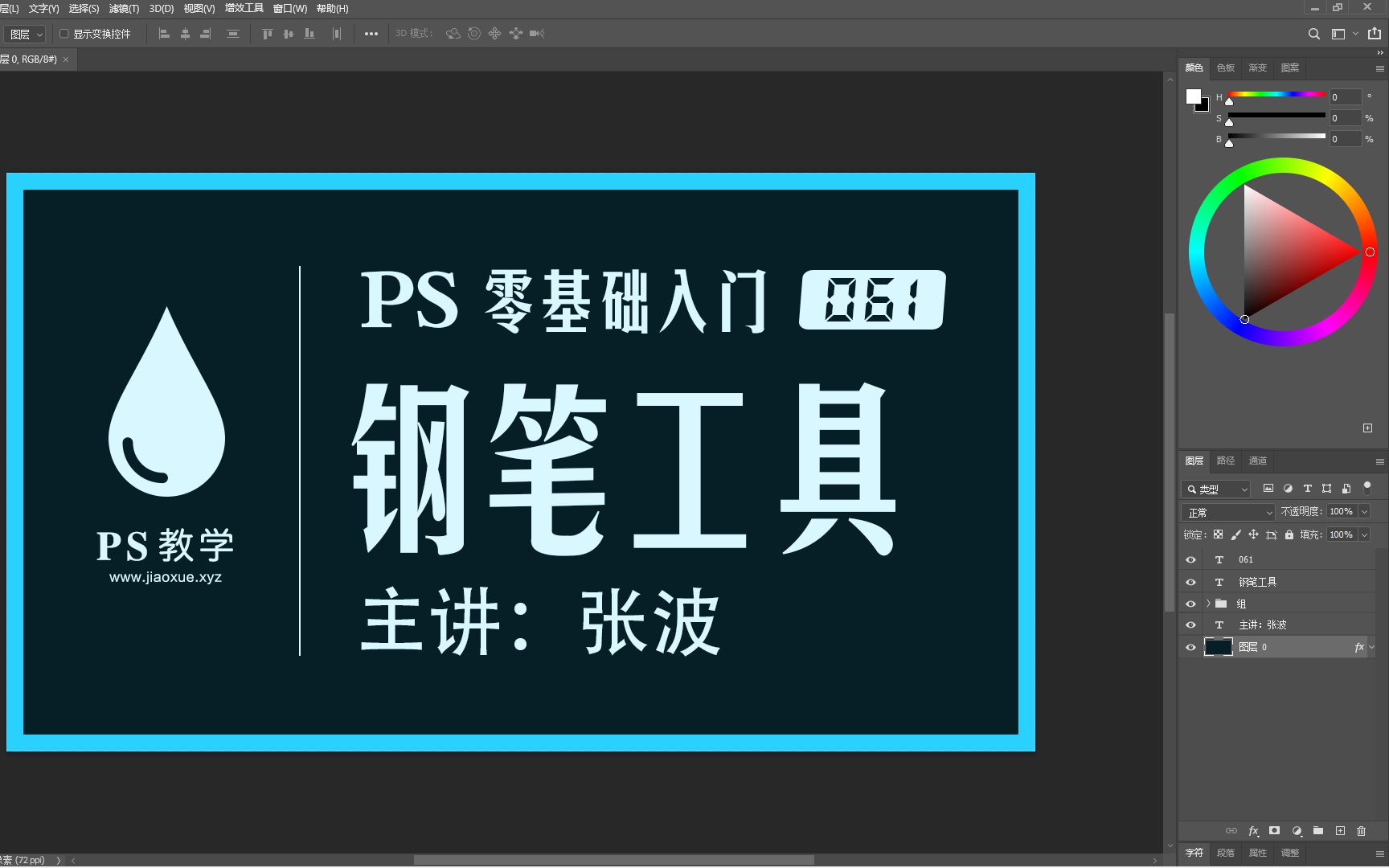Open the three-dots more align options
The image size is (1389, 868).
click(x=371, y=34)
